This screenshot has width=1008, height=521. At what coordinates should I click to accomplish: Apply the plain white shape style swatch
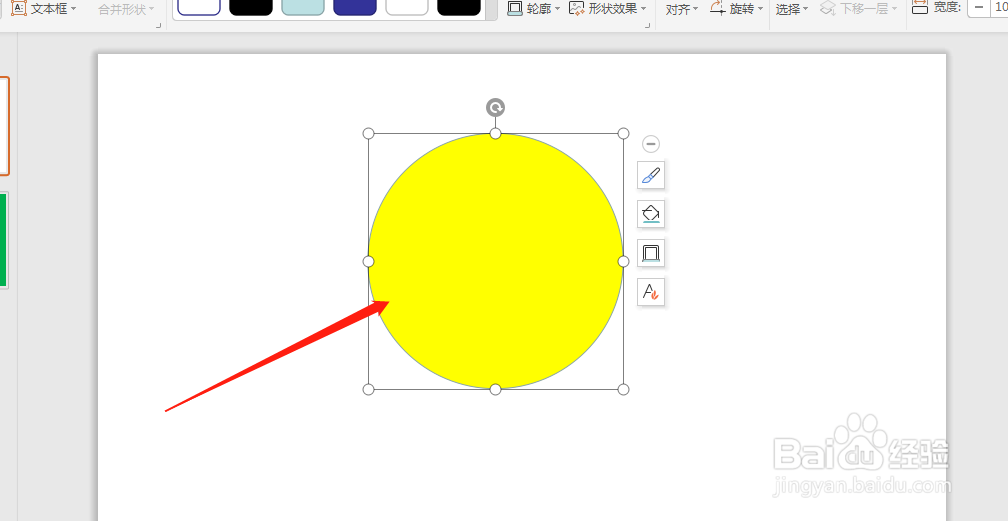pos(407,6)
